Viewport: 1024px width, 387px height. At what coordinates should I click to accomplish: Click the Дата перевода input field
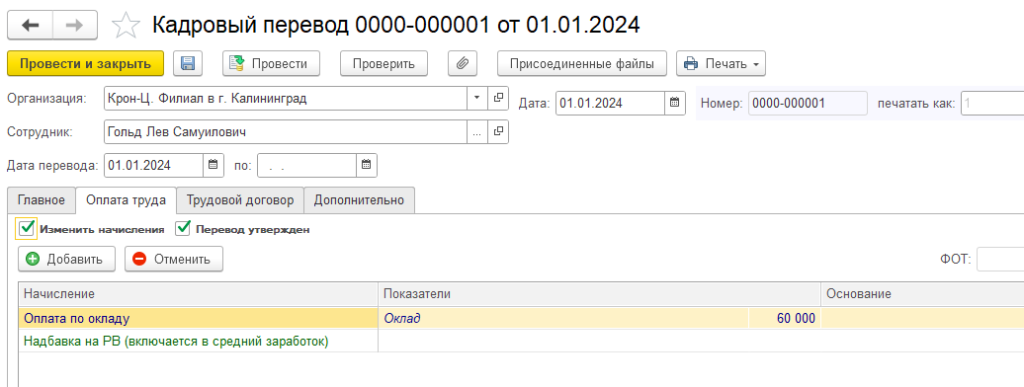point(153,165)
